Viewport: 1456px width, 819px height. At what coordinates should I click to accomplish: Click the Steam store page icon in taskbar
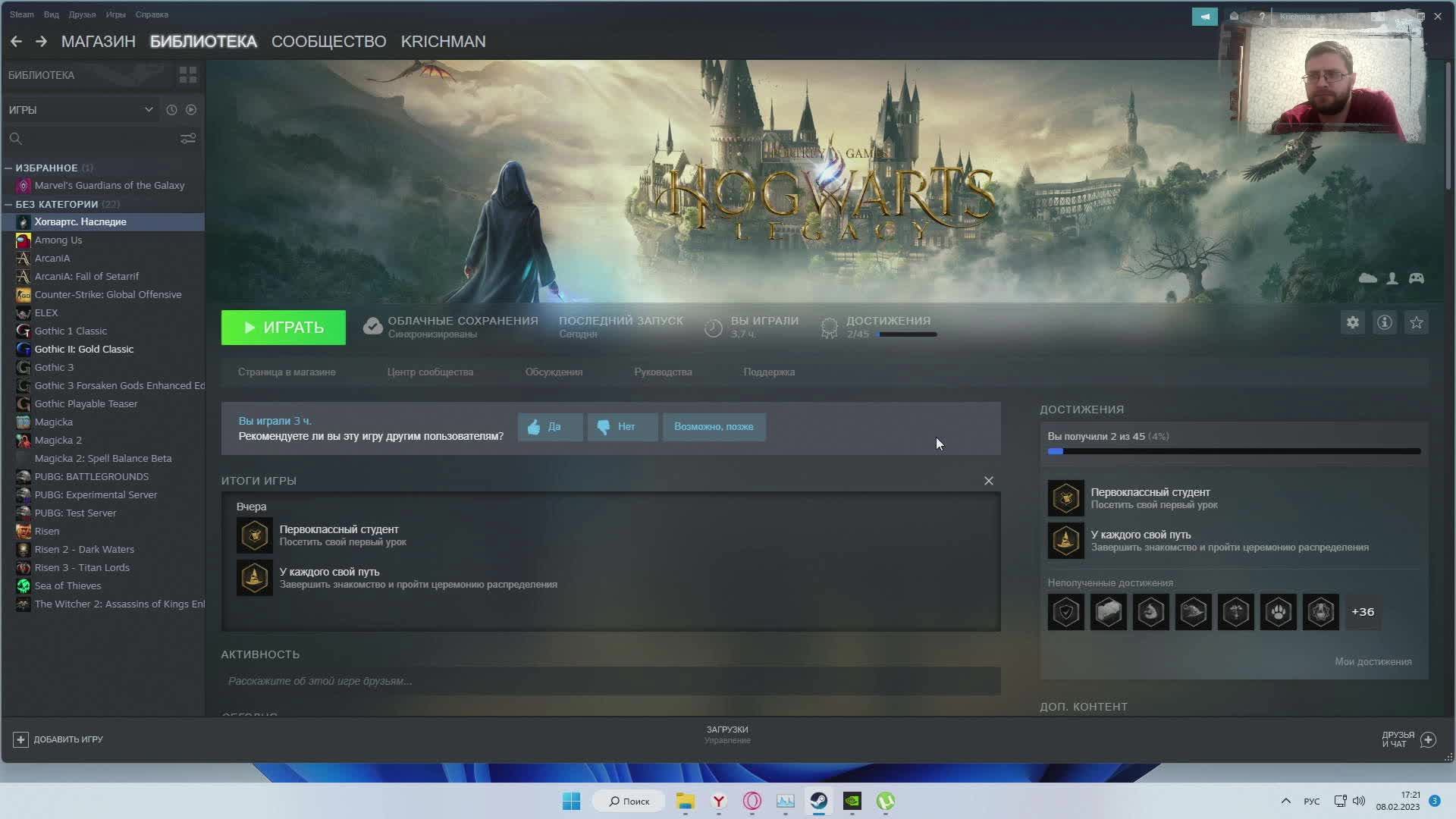tap(819, 800)
